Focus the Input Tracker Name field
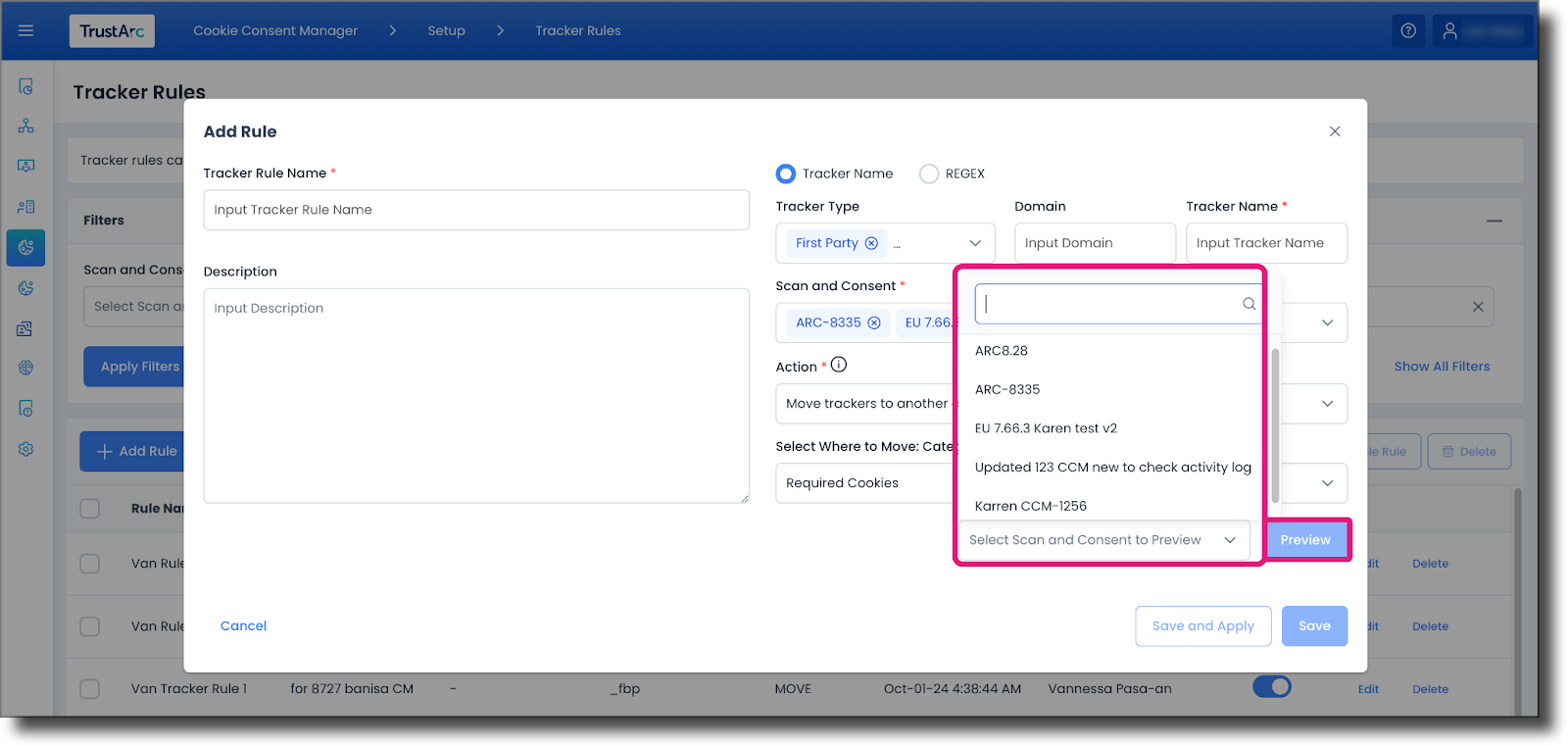The image size is (1568, 746). pos(1266,243)
